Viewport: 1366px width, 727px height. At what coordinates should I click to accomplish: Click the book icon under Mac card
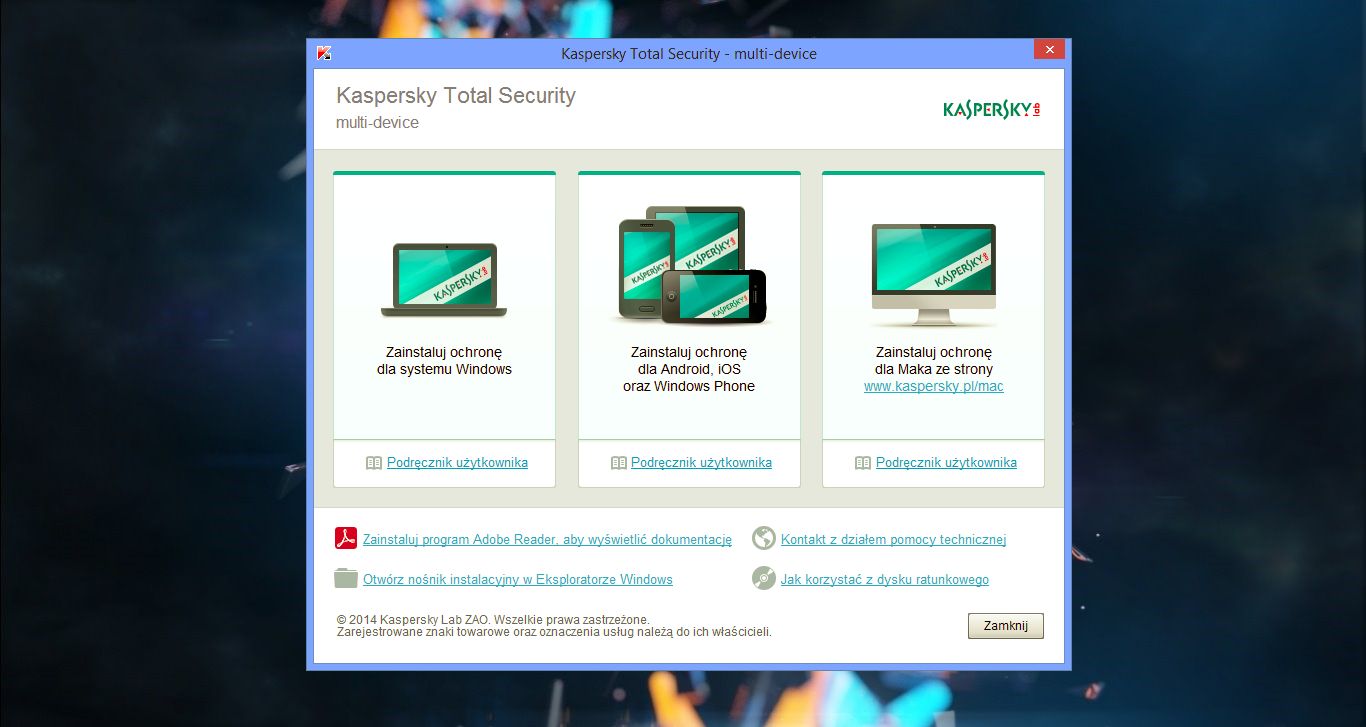pos(863,463)
